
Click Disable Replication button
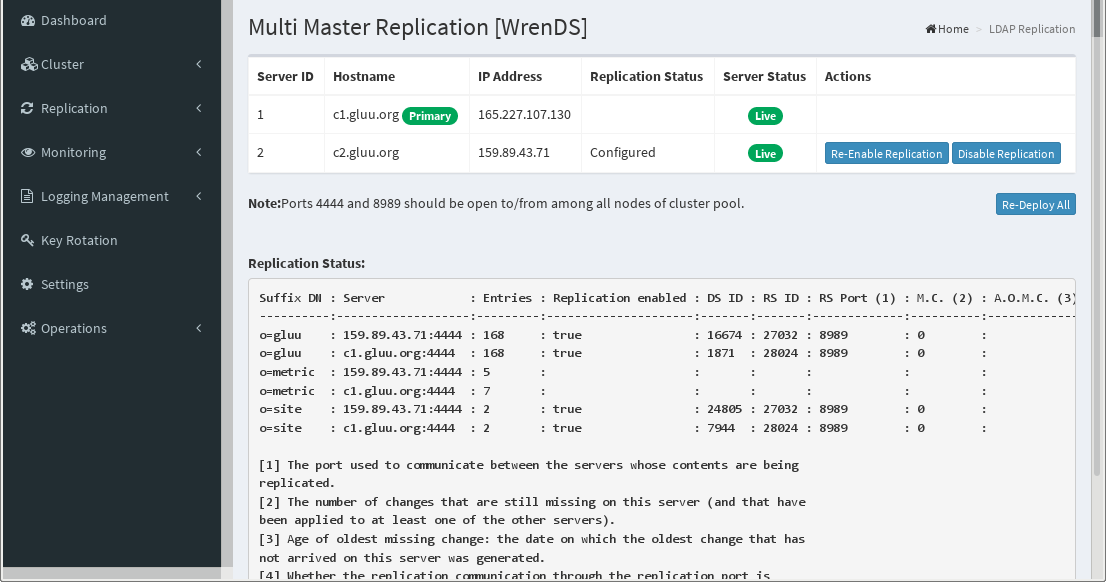(x=1006, y=153)
